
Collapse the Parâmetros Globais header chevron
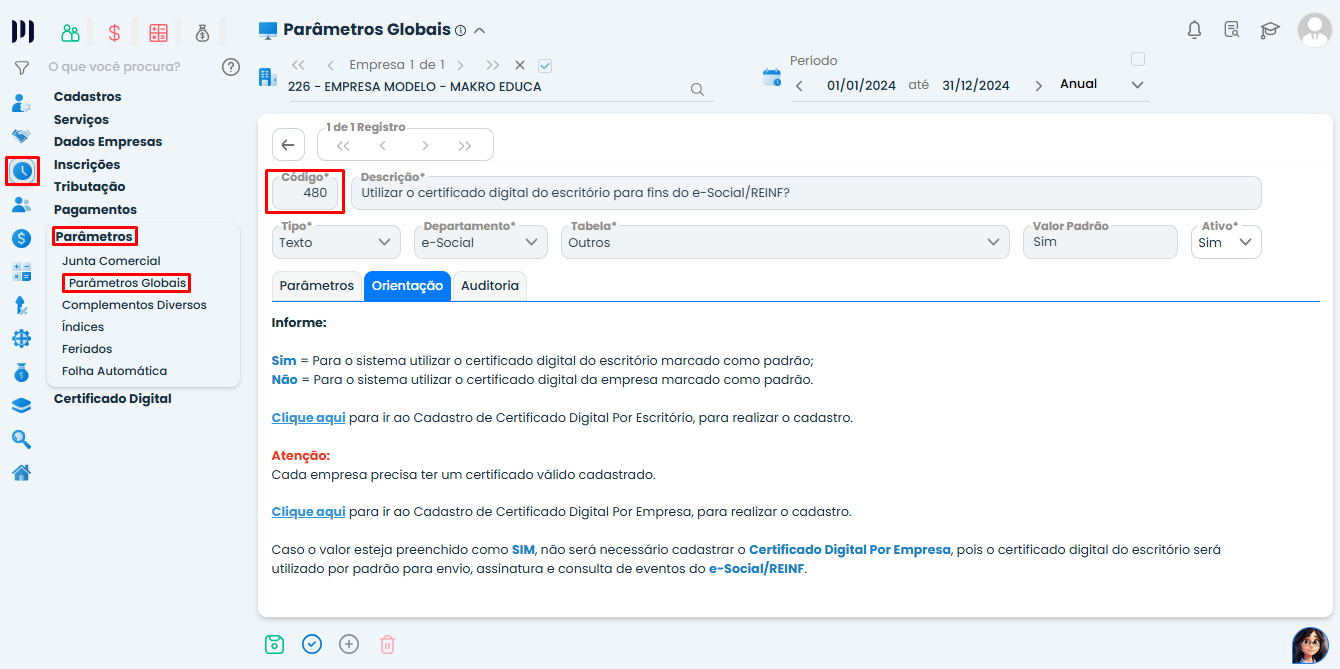(x=480, y=30)
